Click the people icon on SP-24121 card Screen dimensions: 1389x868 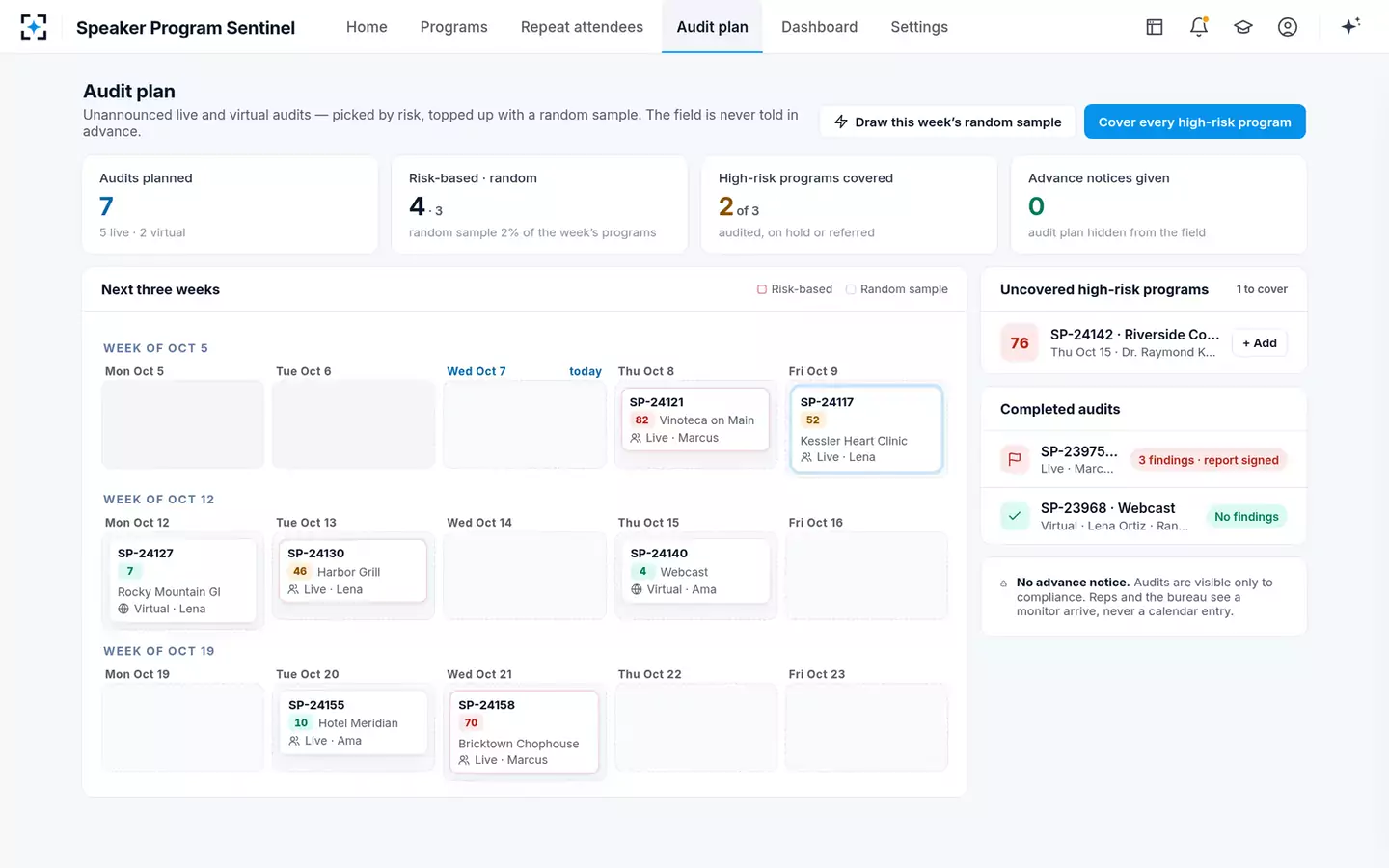coord(636,438)
